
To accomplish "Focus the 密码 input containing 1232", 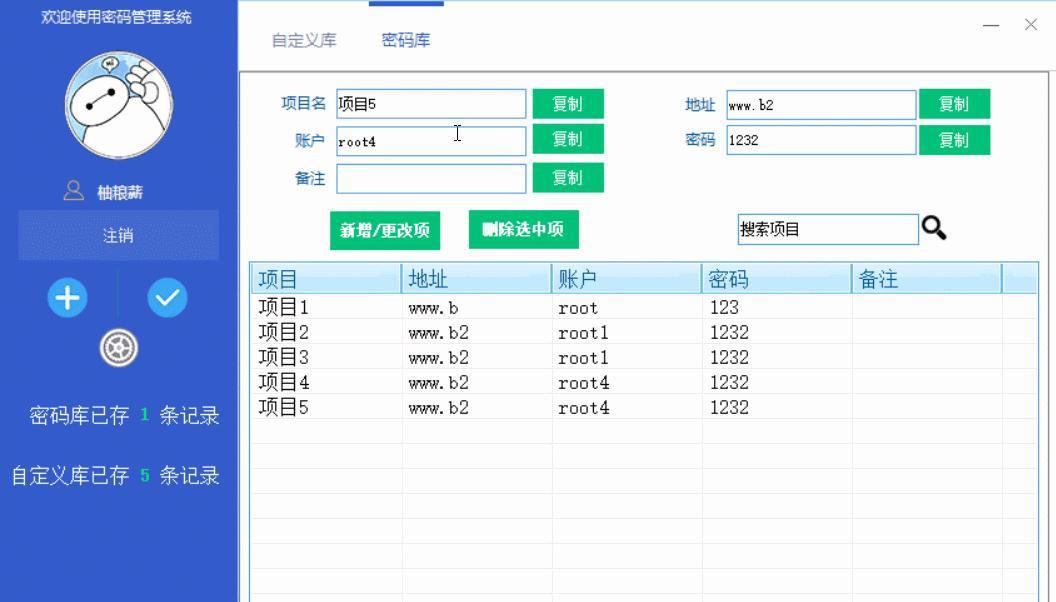I will point(821,140).
